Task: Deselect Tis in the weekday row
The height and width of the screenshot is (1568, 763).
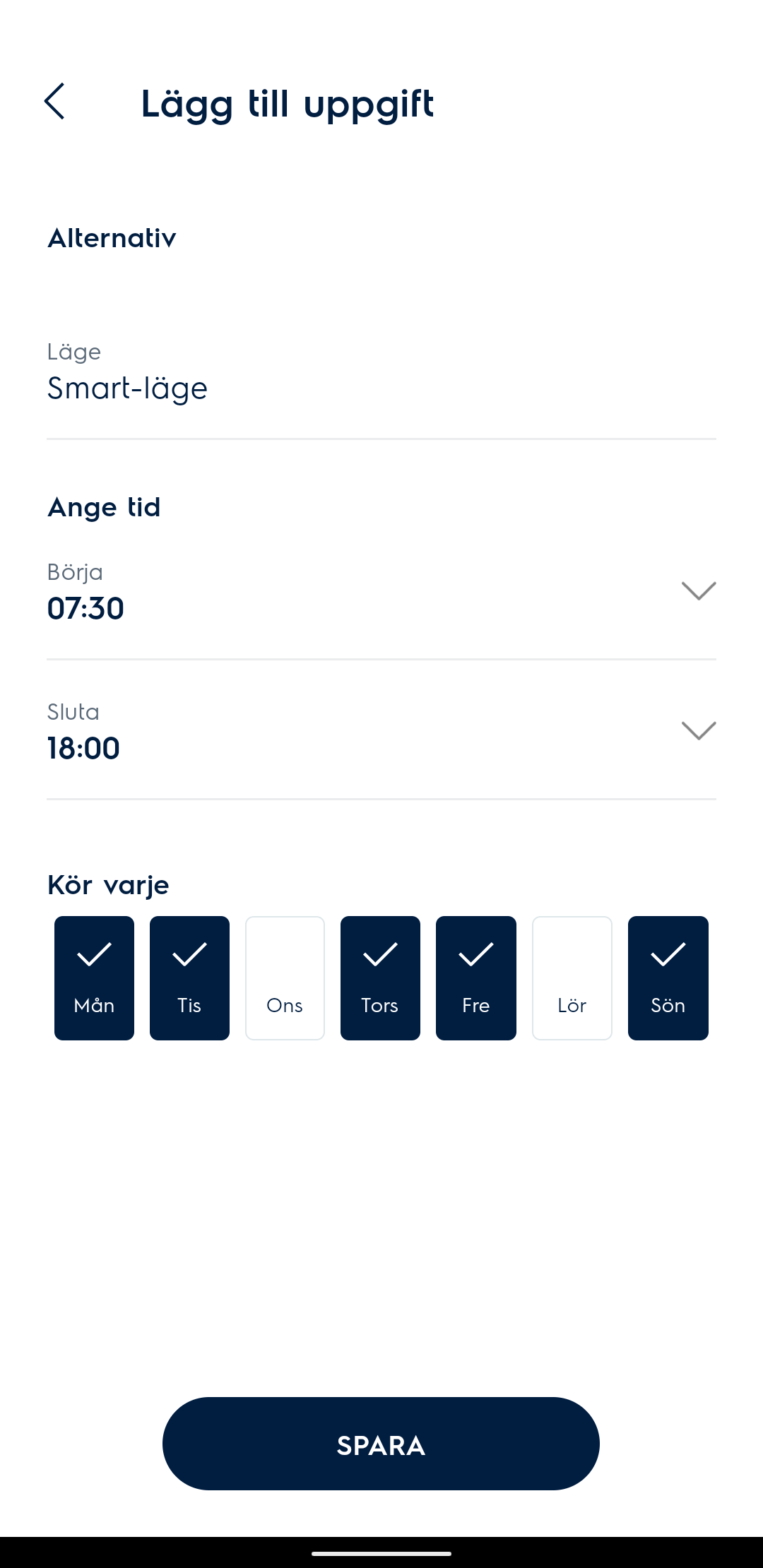Action: [x=189, y=978]
